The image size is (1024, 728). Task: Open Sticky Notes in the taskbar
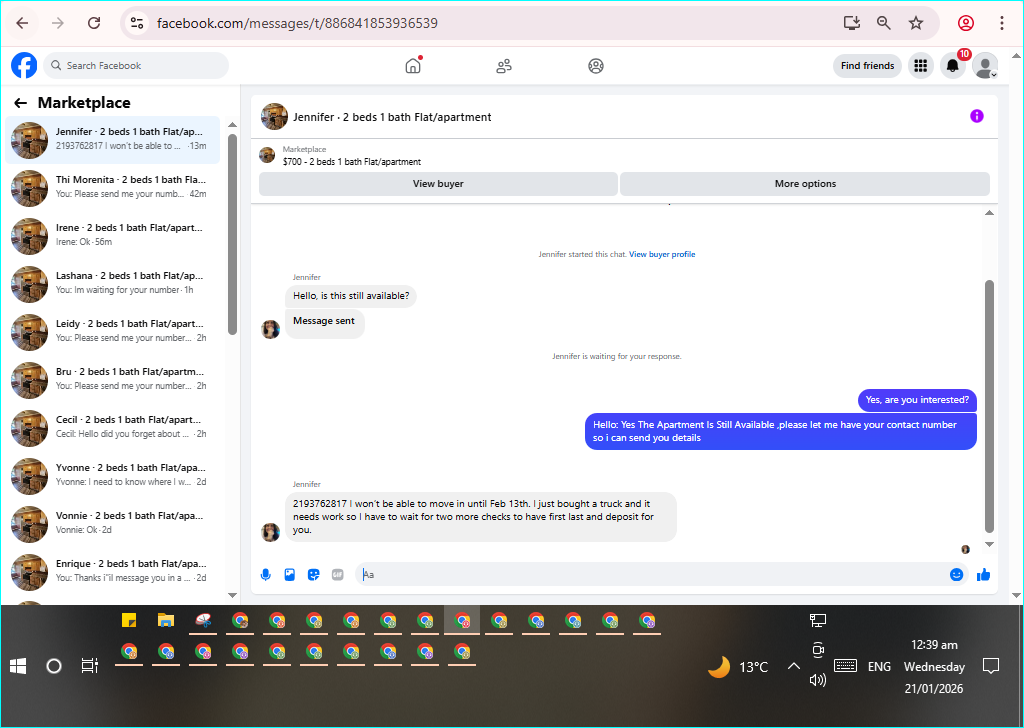pyautogui.click(x=129, y=620)
